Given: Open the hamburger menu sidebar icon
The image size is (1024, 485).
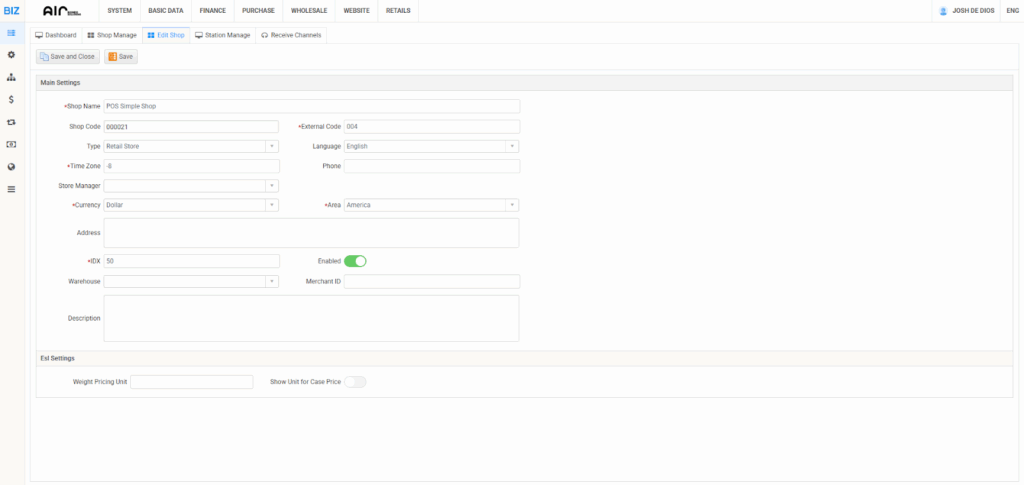Looking at the screenshot, I should 11,189.
